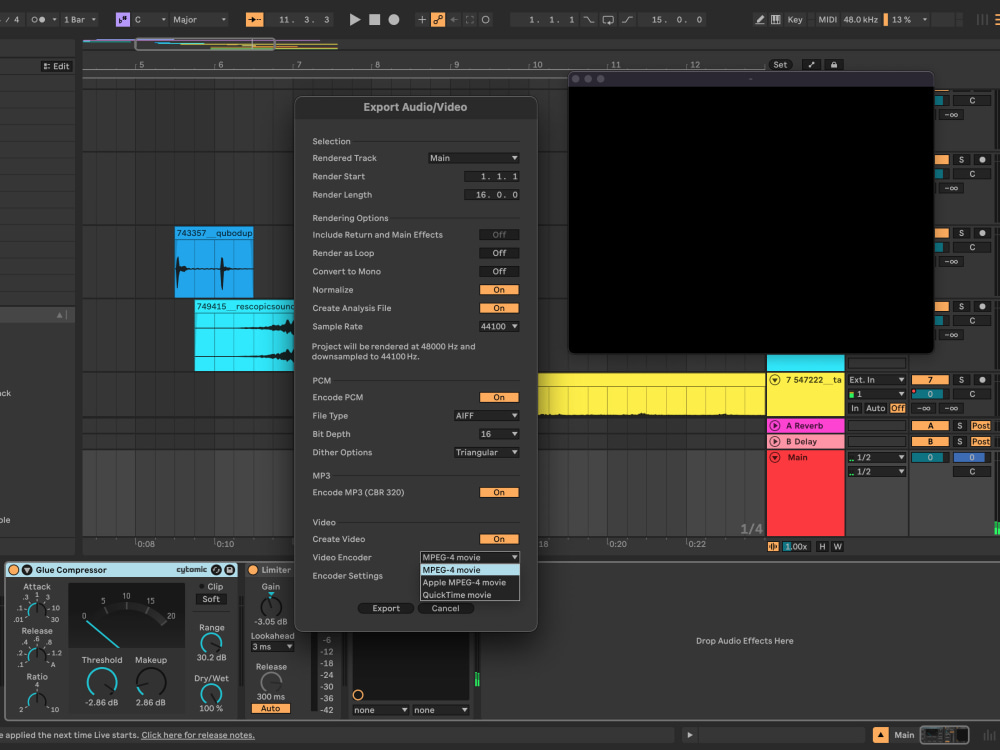
Task: Toggle Draw Mode pencil icon
Action: [760, 20]
